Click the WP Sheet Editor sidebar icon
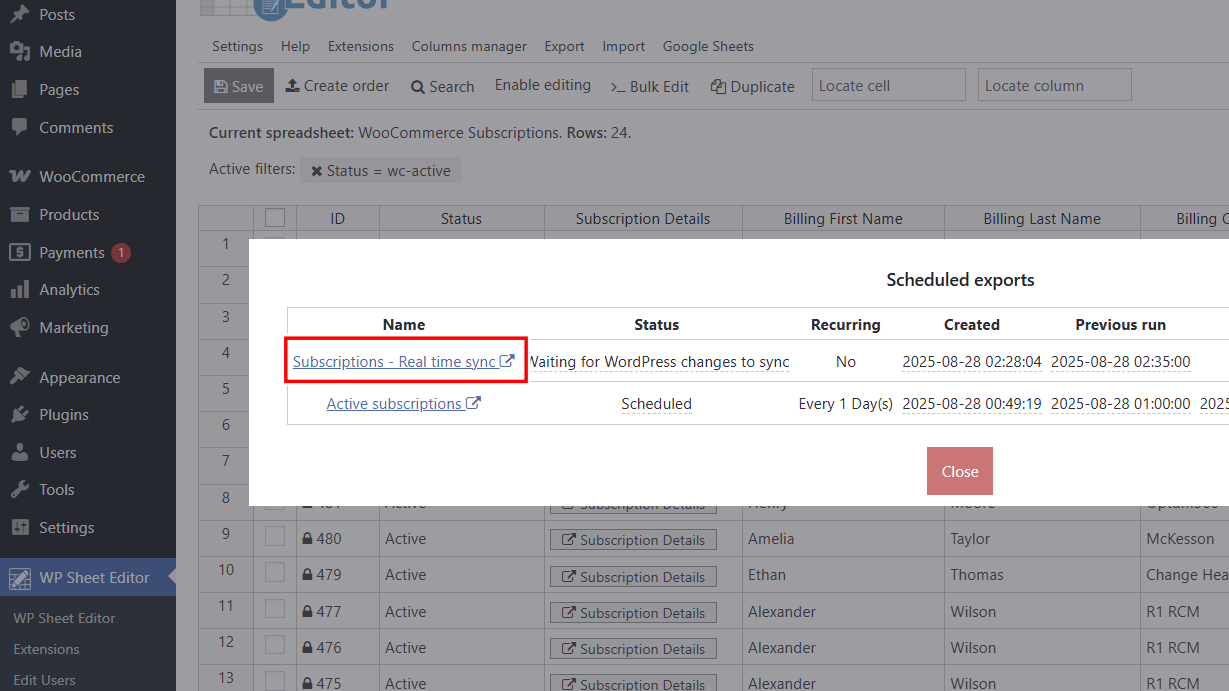The height and width of the screenshot is (691, 1229). [19, 577]
